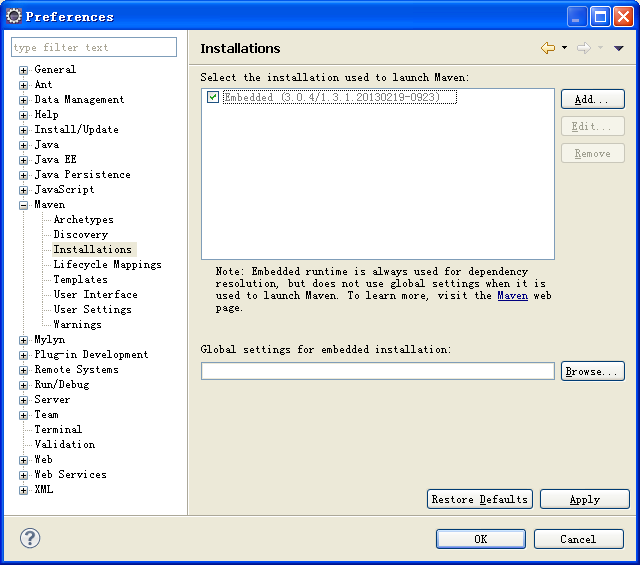640x565 pixels.
Task: Expand the Web Services node
Action: (x=23, y=475)
